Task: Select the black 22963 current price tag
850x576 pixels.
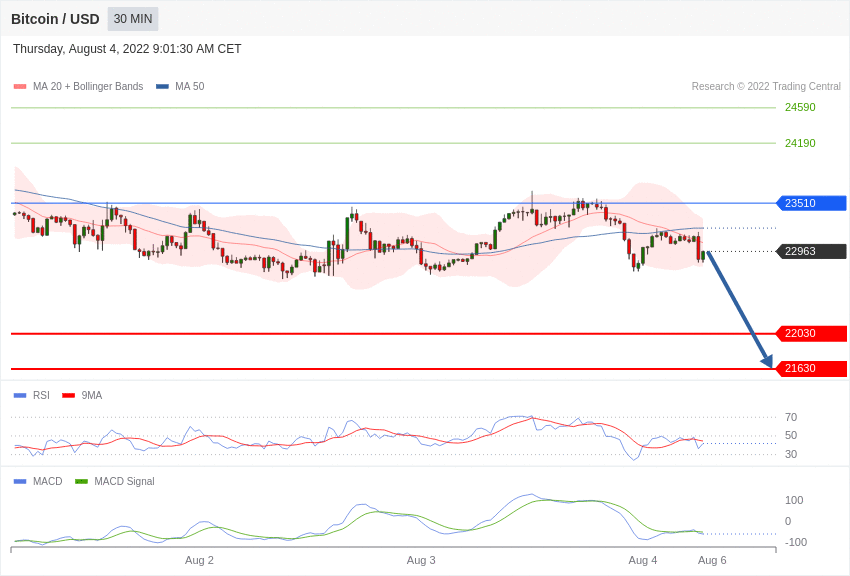Action: click(x=811, y=252)
